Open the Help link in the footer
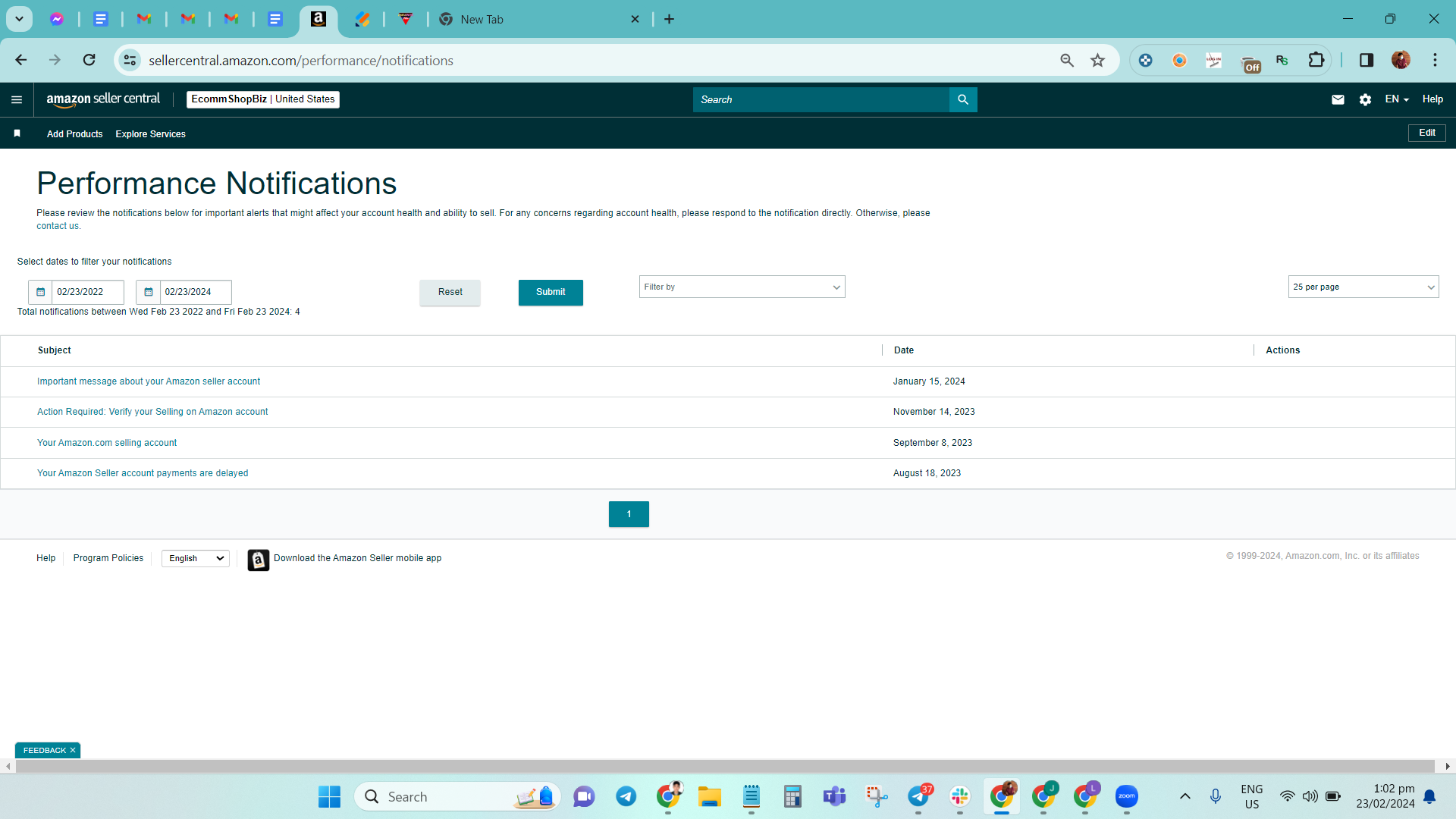The height and width of the screenshot is (819, 1456). click(46, 558)
